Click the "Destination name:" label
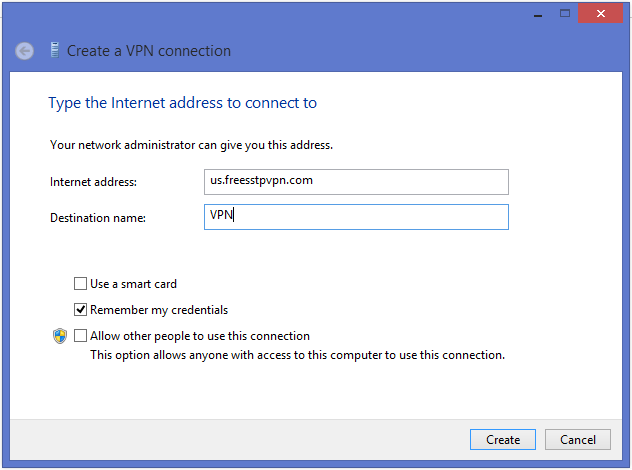This screenshot has width=632, height=470. (x=98, y=217)
